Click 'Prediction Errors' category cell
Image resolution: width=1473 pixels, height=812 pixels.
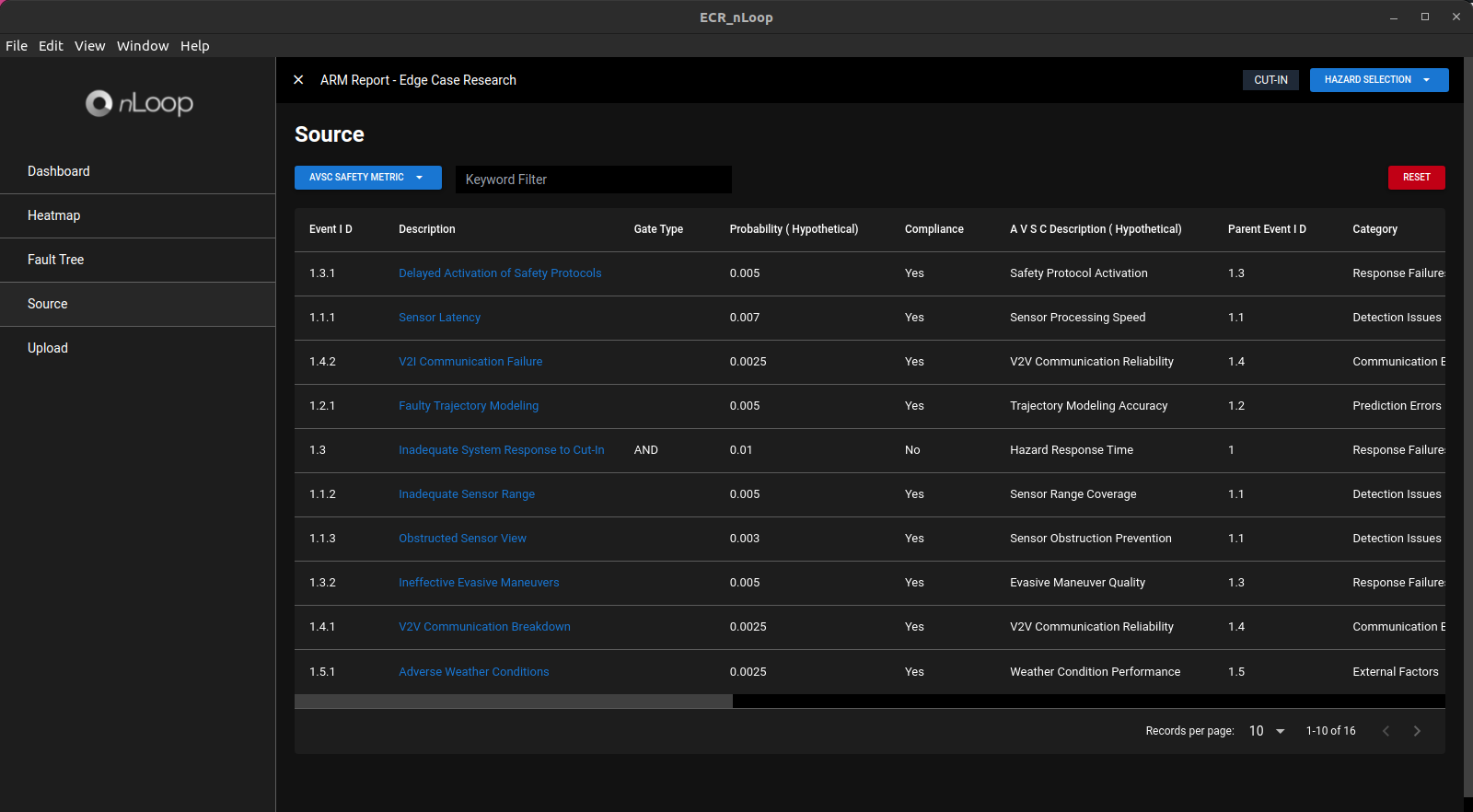point(1398,406)
